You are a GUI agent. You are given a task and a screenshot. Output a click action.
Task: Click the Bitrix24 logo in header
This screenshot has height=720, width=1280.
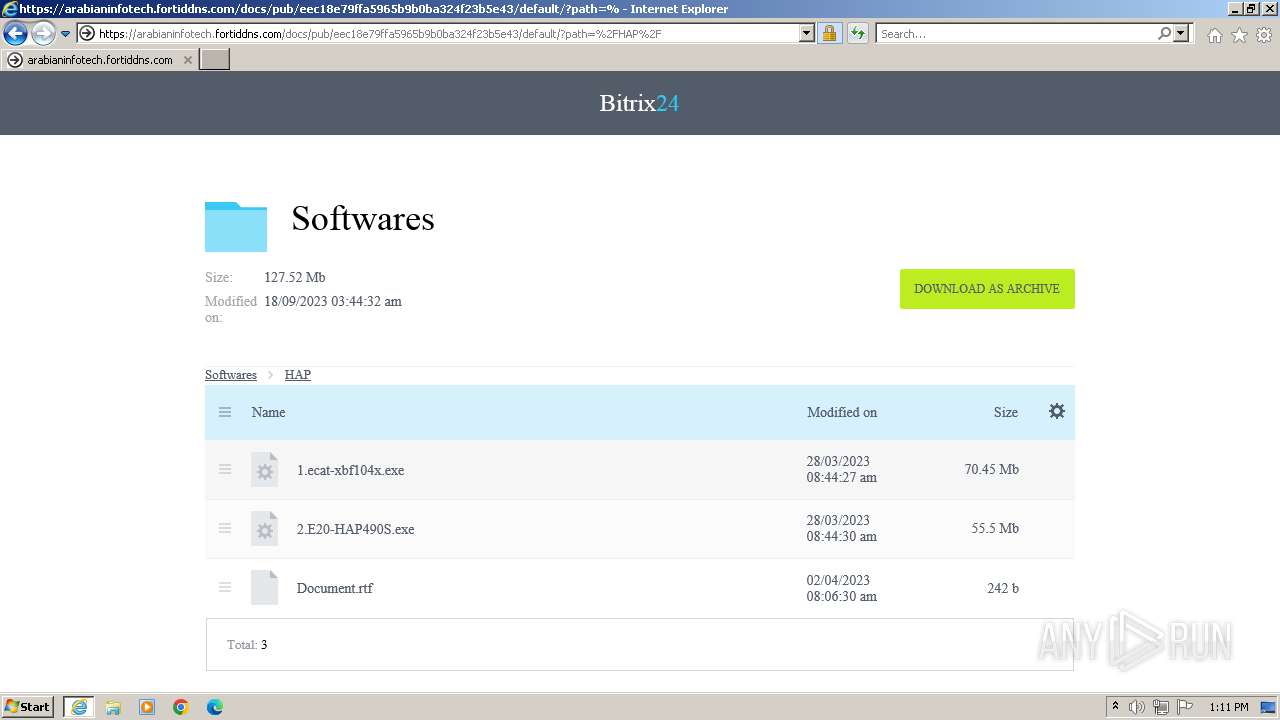coord(639,103)
